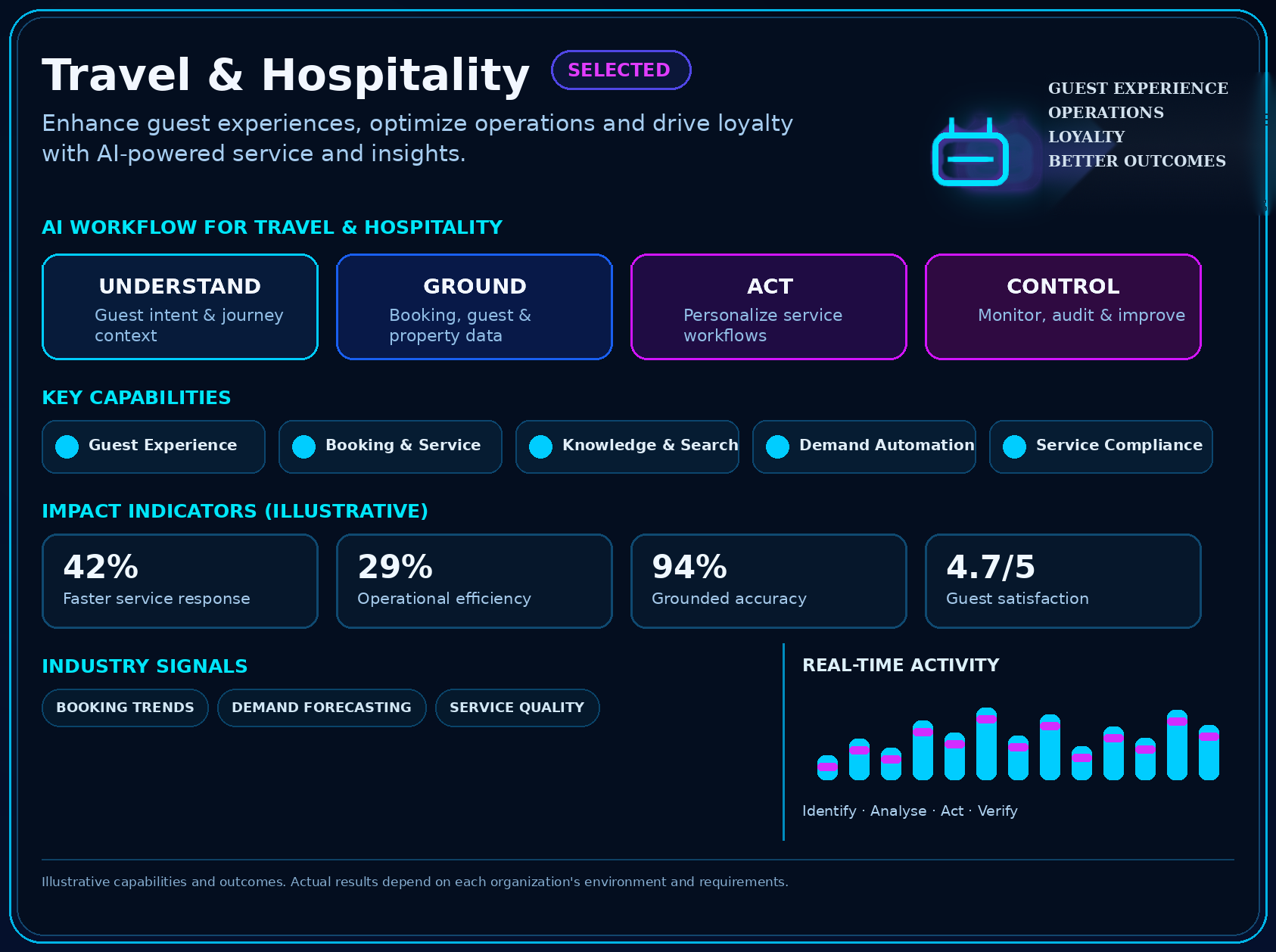
Task: Select the ACT workflow card
Action: (x=769, y=306)
